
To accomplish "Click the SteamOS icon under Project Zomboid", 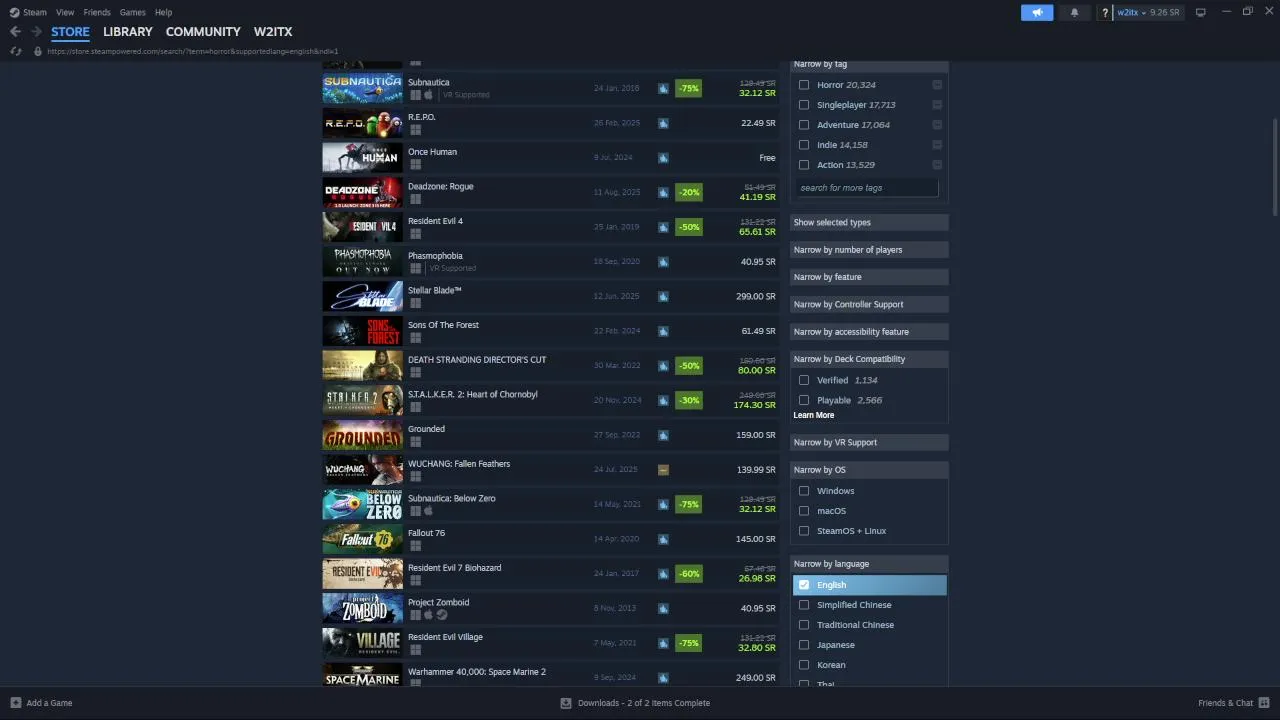I will [x=441, y=615].
